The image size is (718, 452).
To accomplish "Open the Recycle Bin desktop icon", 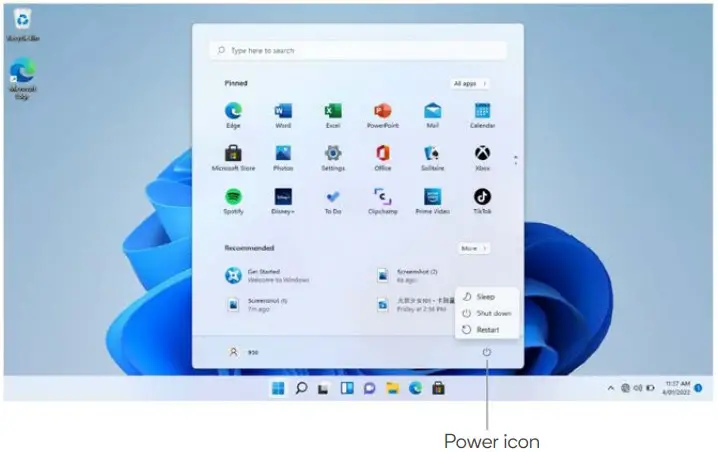I will click(x=22, y=25).
